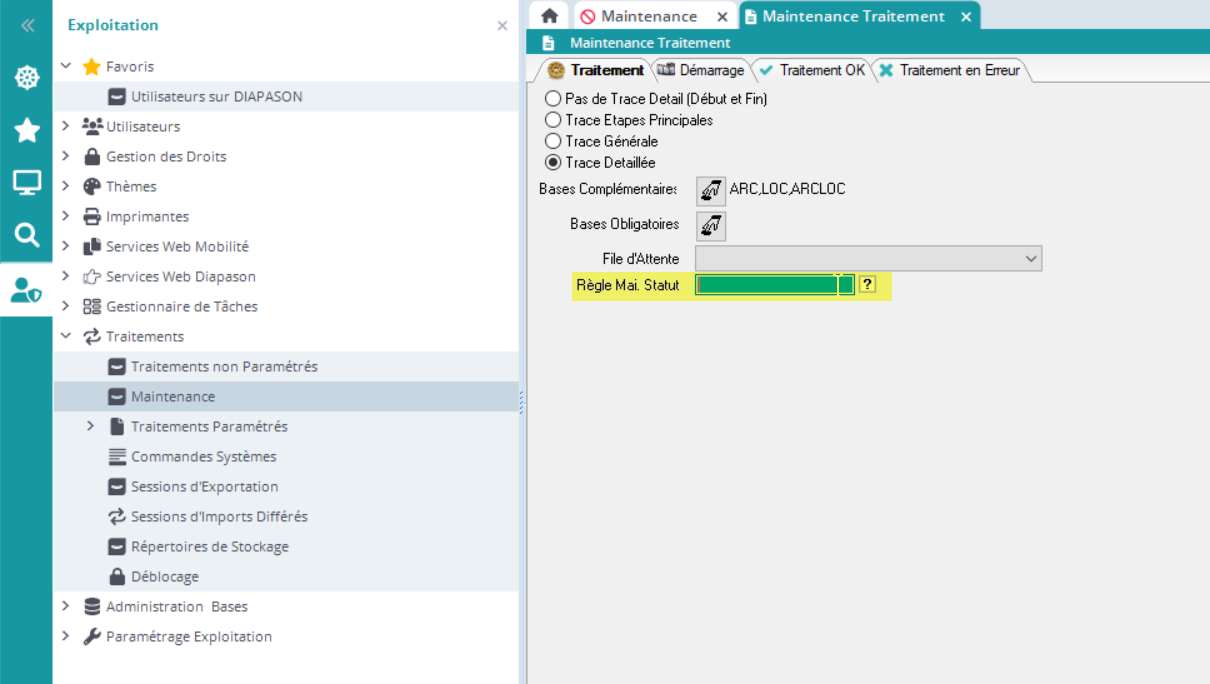
Task: Select Commandes Systèmes in the tree
Action: tap(203, 457)
